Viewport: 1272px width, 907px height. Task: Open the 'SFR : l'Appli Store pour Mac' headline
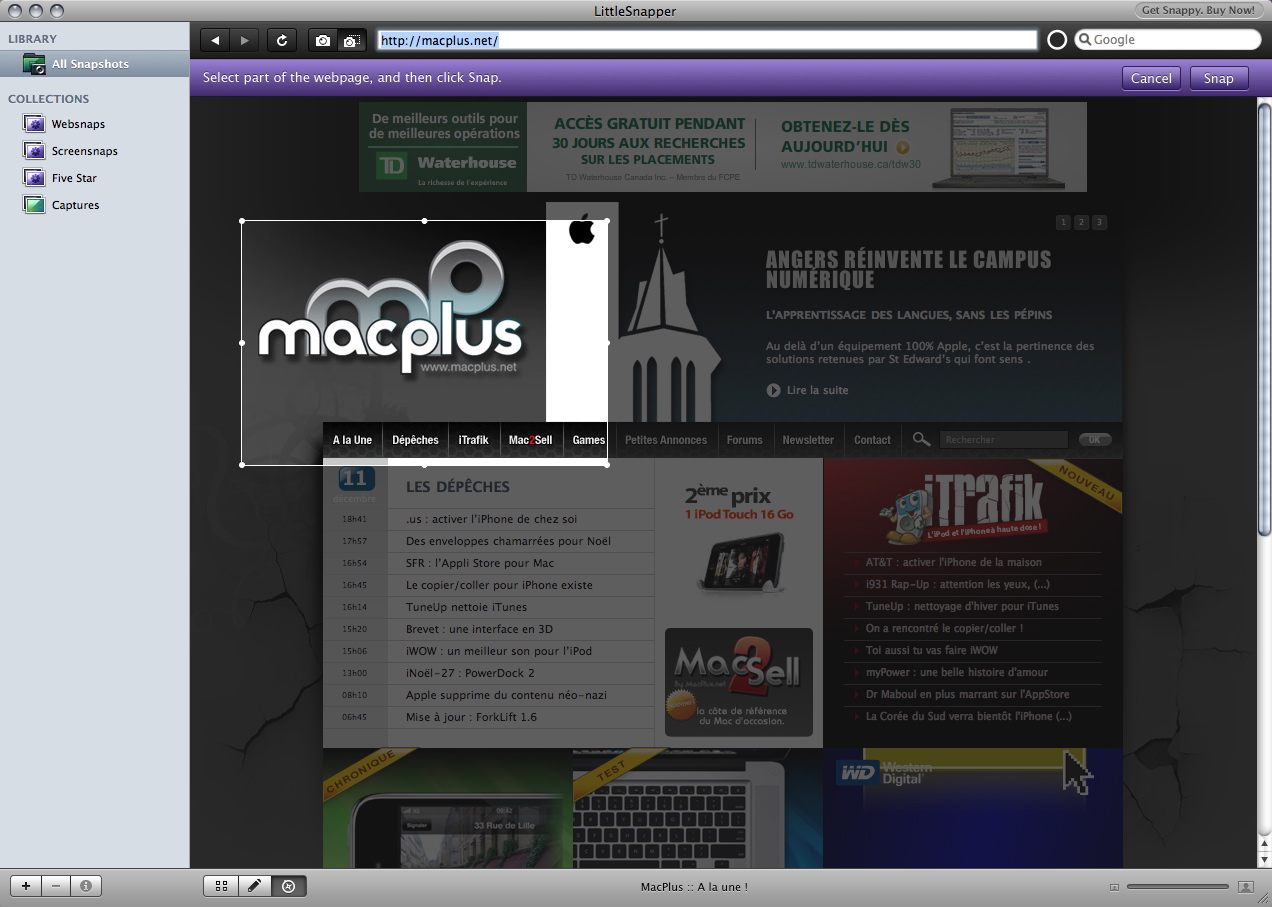[480, 563]
